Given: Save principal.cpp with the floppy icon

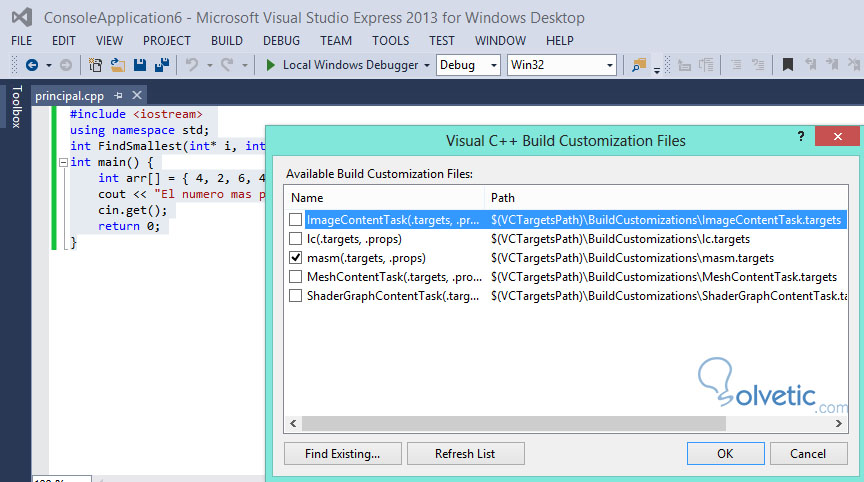Looking at the screenshot, I should (x=139, y=65).
